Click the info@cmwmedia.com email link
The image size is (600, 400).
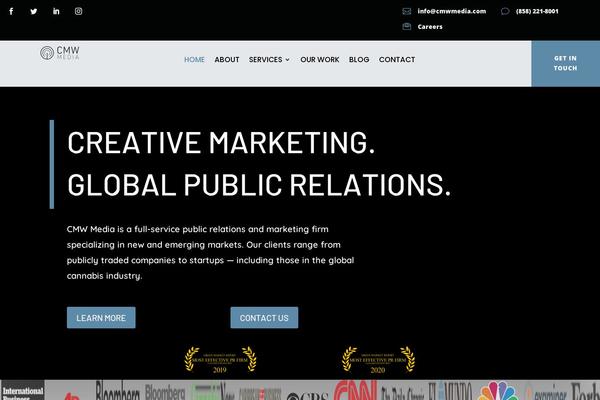point(451,11)
